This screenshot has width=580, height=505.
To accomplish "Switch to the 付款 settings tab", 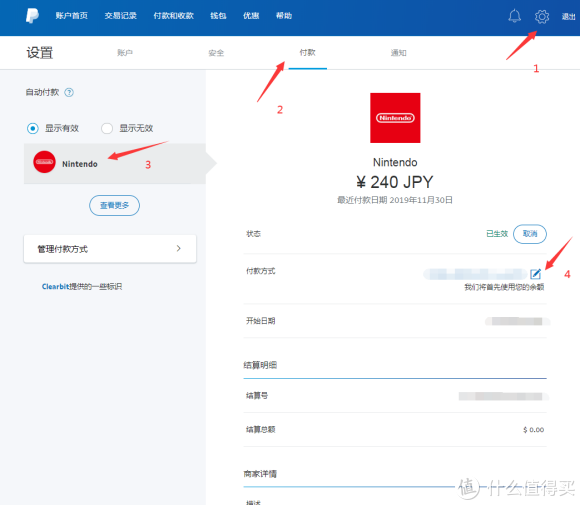I will pos(307,53).
